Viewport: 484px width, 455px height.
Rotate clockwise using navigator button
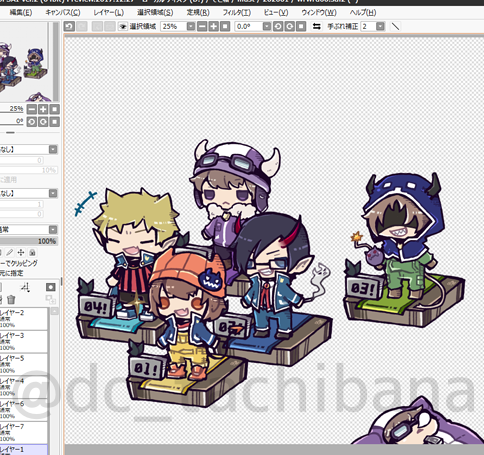point(43,122)
